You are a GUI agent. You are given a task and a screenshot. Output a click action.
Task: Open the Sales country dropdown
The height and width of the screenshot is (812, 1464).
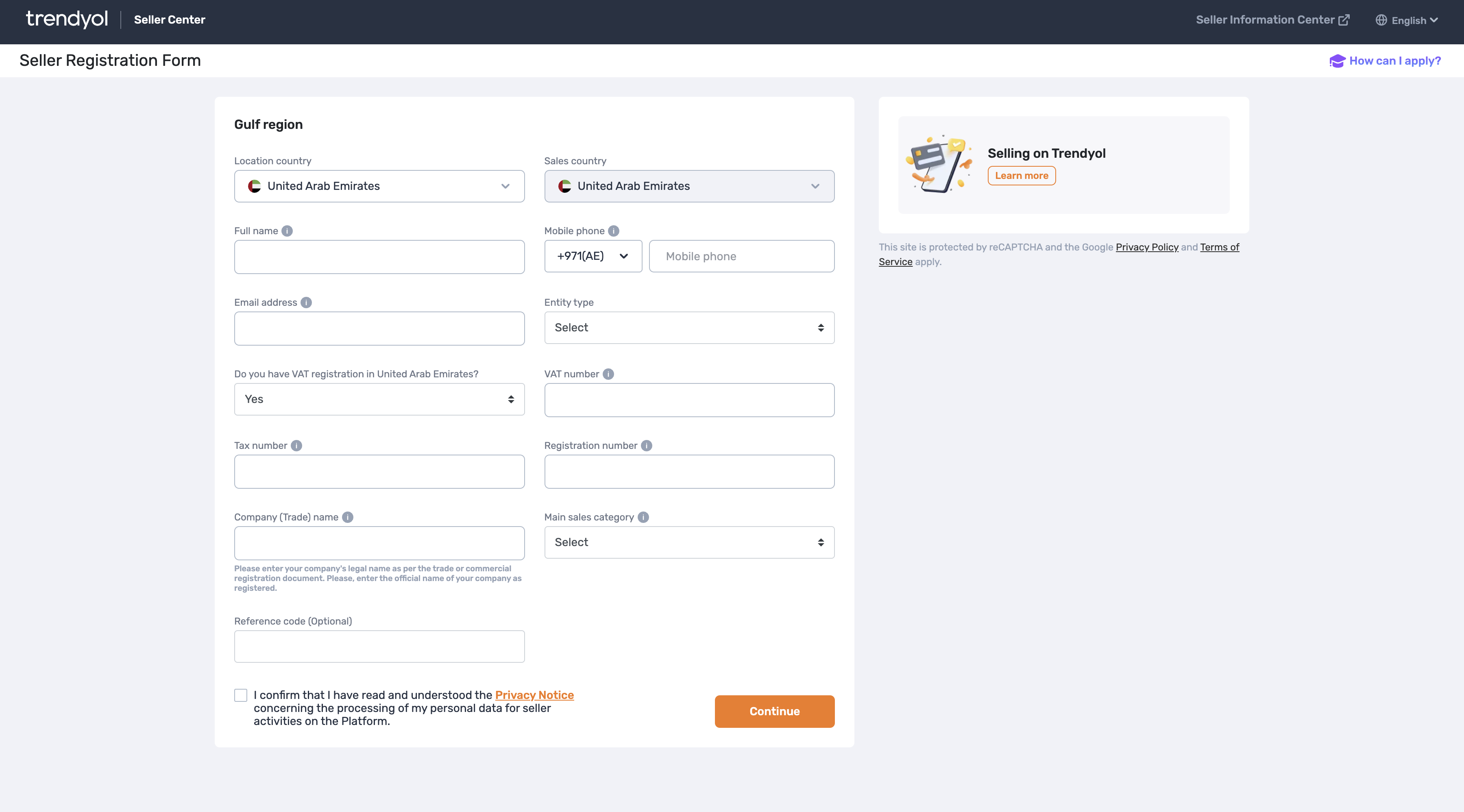coord(689,186)
